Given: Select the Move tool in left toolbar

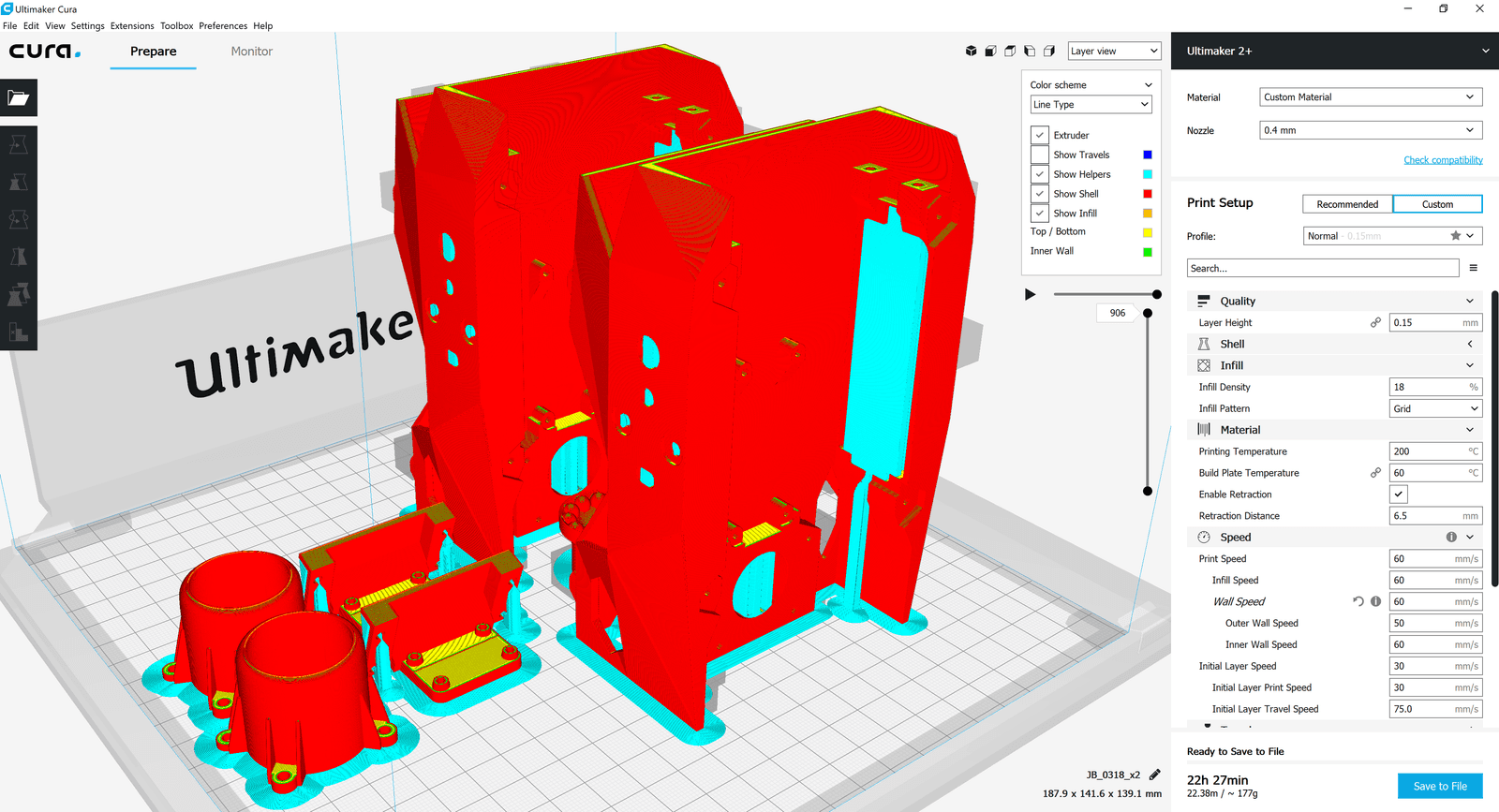Looking at the screenshot, I should 19,145.
